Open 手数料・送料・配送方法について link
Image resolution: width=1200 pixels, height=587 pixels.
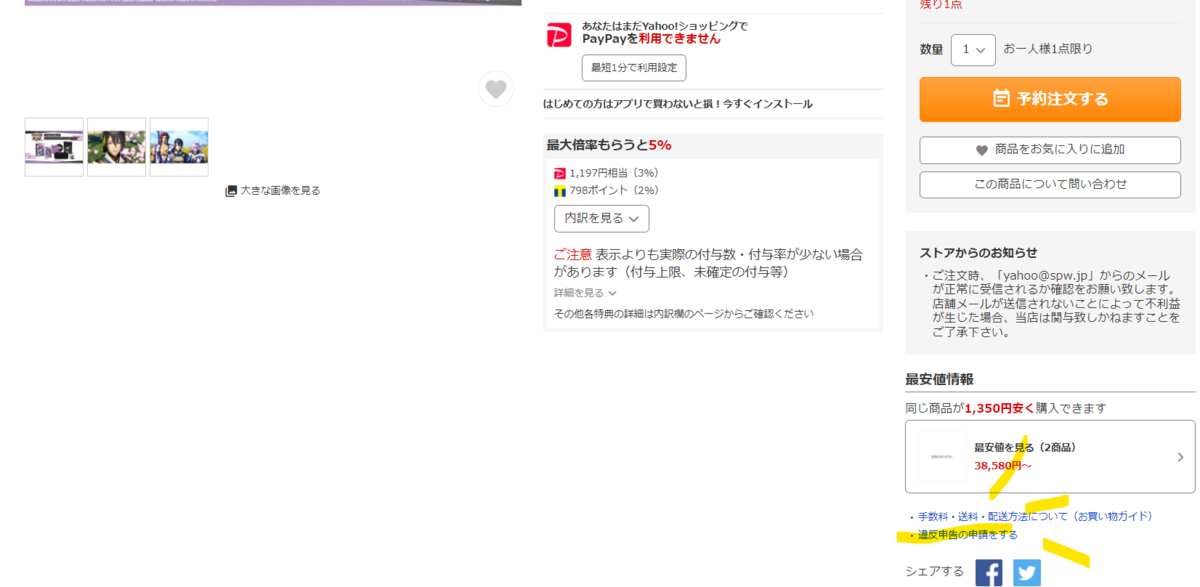click(x=1035, y=516)
